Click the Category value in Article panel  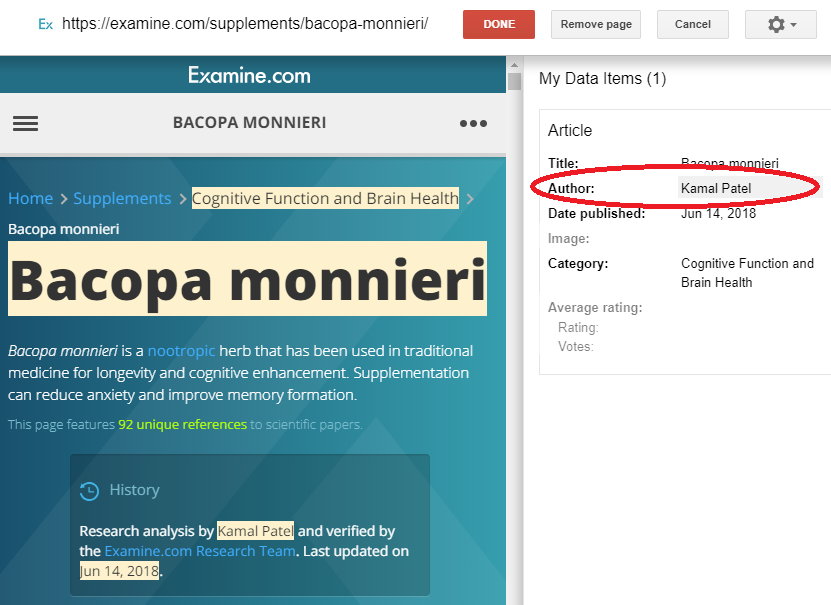point(747,273)
